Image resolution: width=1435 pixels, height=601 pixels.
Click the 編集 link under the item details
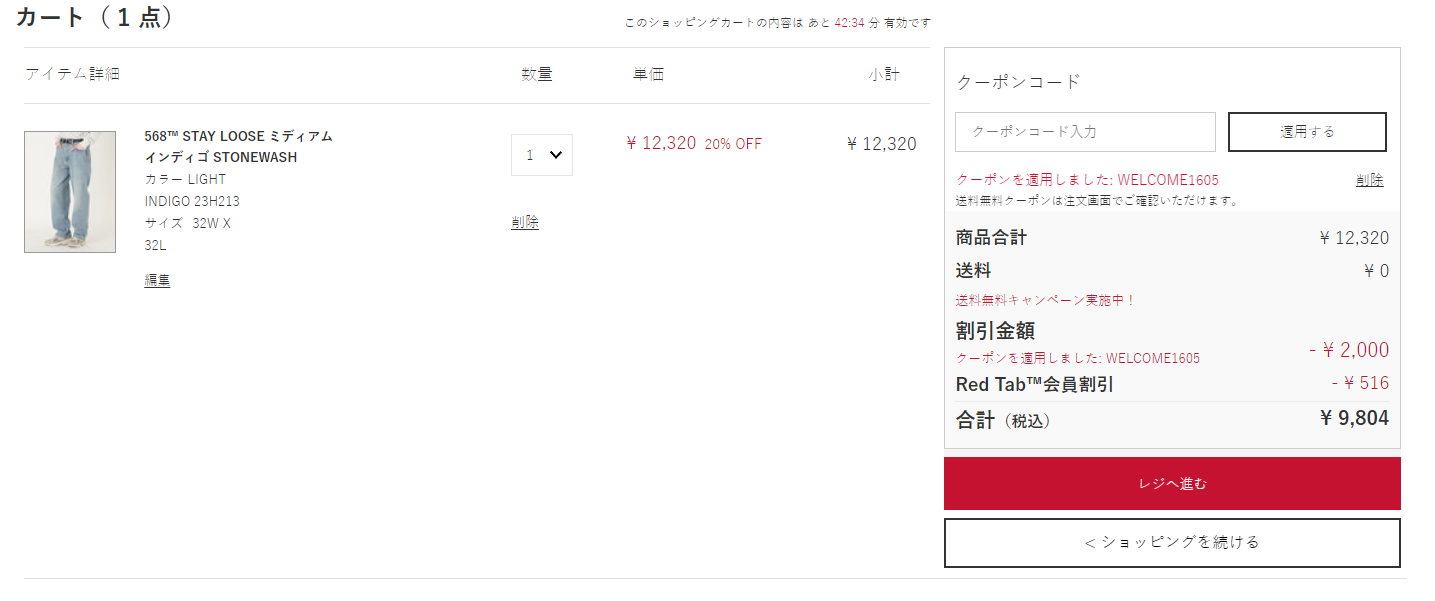click(x=157, y=281)
